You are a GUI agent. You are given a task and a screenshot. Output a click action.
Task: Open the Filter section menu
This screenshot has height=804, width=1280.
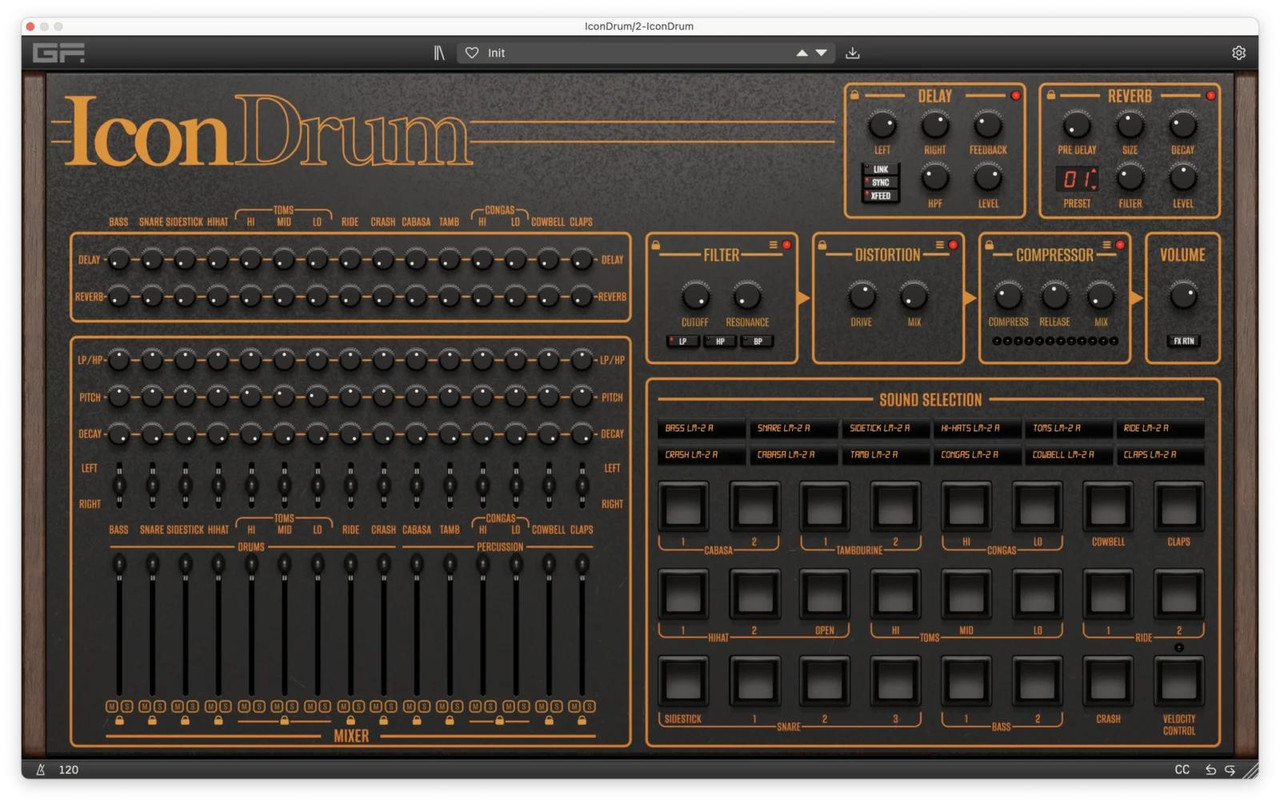point(773,245)
